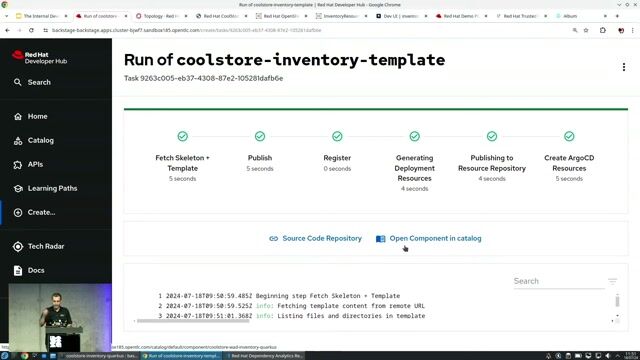
Task: Open the Chrome three-dot menu
Action: [x=633, y=30]
